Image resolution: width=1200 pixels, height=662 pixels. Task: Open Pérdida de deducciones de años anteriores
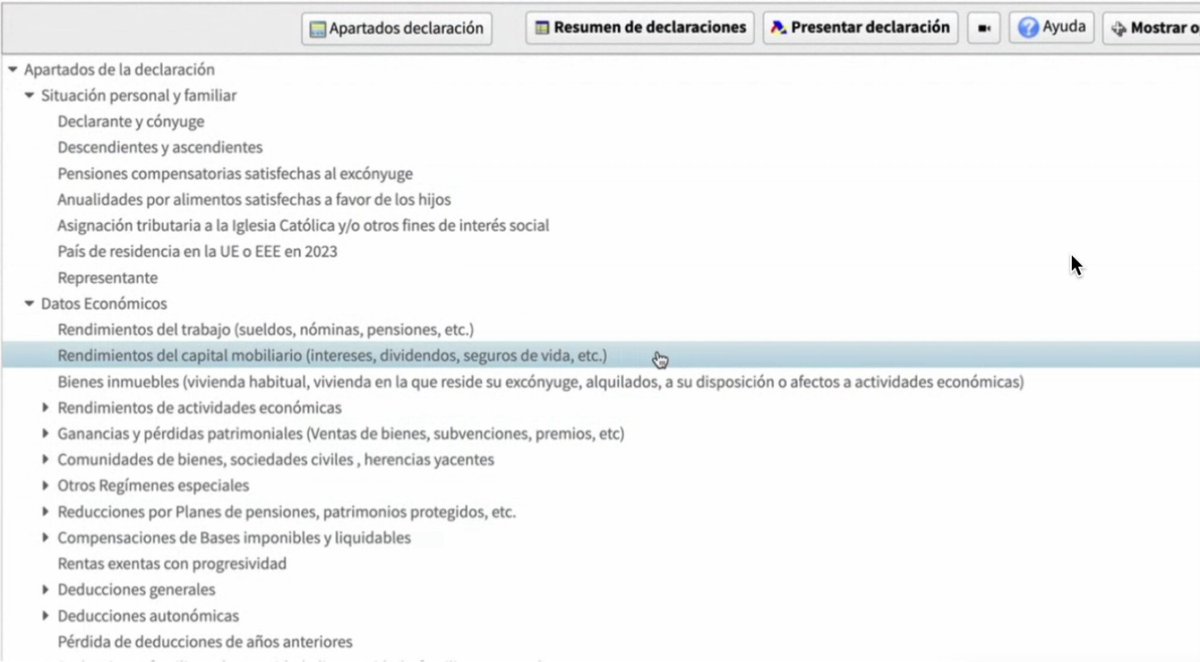[x=205, y=642]
